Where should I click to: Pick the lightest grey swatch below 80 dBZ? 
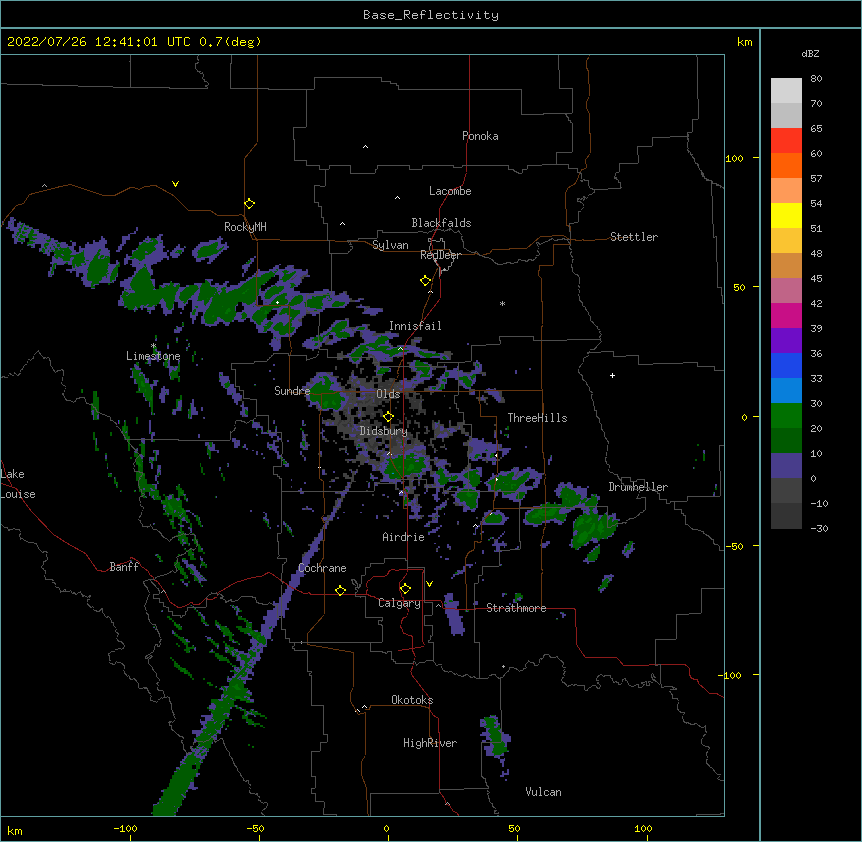click(x=786, y=91)
